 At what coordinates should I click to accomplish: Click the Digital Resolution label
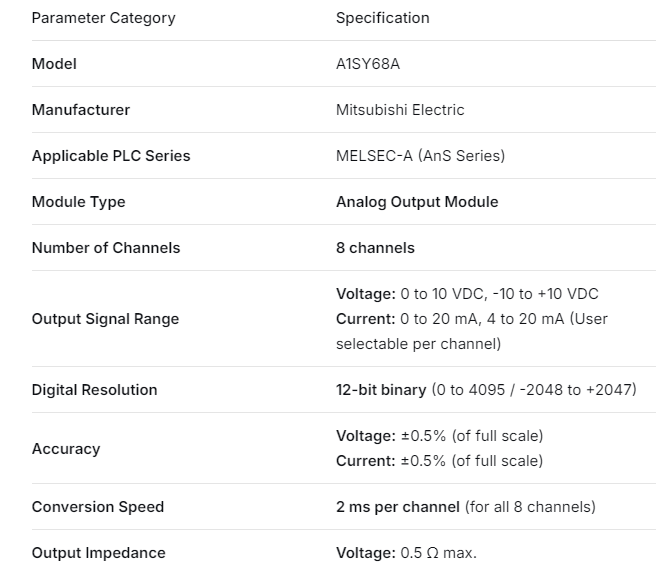pyautogui.click(x=95, y=390)
